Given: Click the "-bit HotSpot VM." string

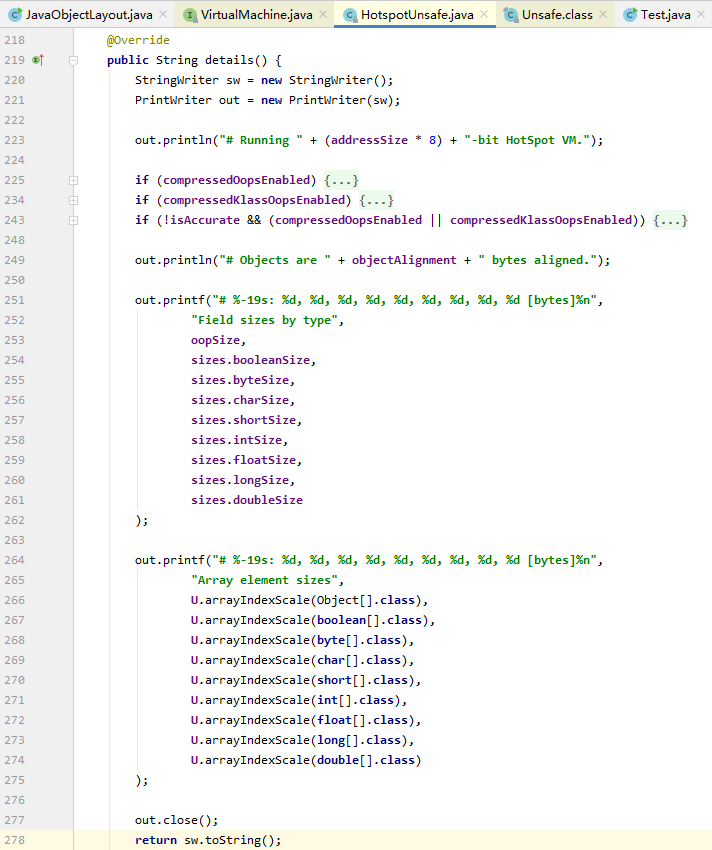Looking at the screenshot, I should click(x=527, y=140).
